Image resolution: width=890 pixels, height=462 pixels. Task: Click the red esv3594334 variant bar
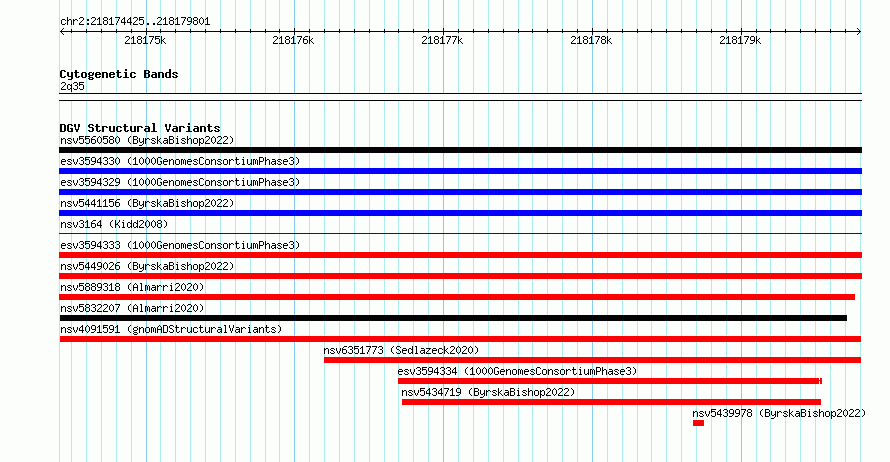pos(610,381)
